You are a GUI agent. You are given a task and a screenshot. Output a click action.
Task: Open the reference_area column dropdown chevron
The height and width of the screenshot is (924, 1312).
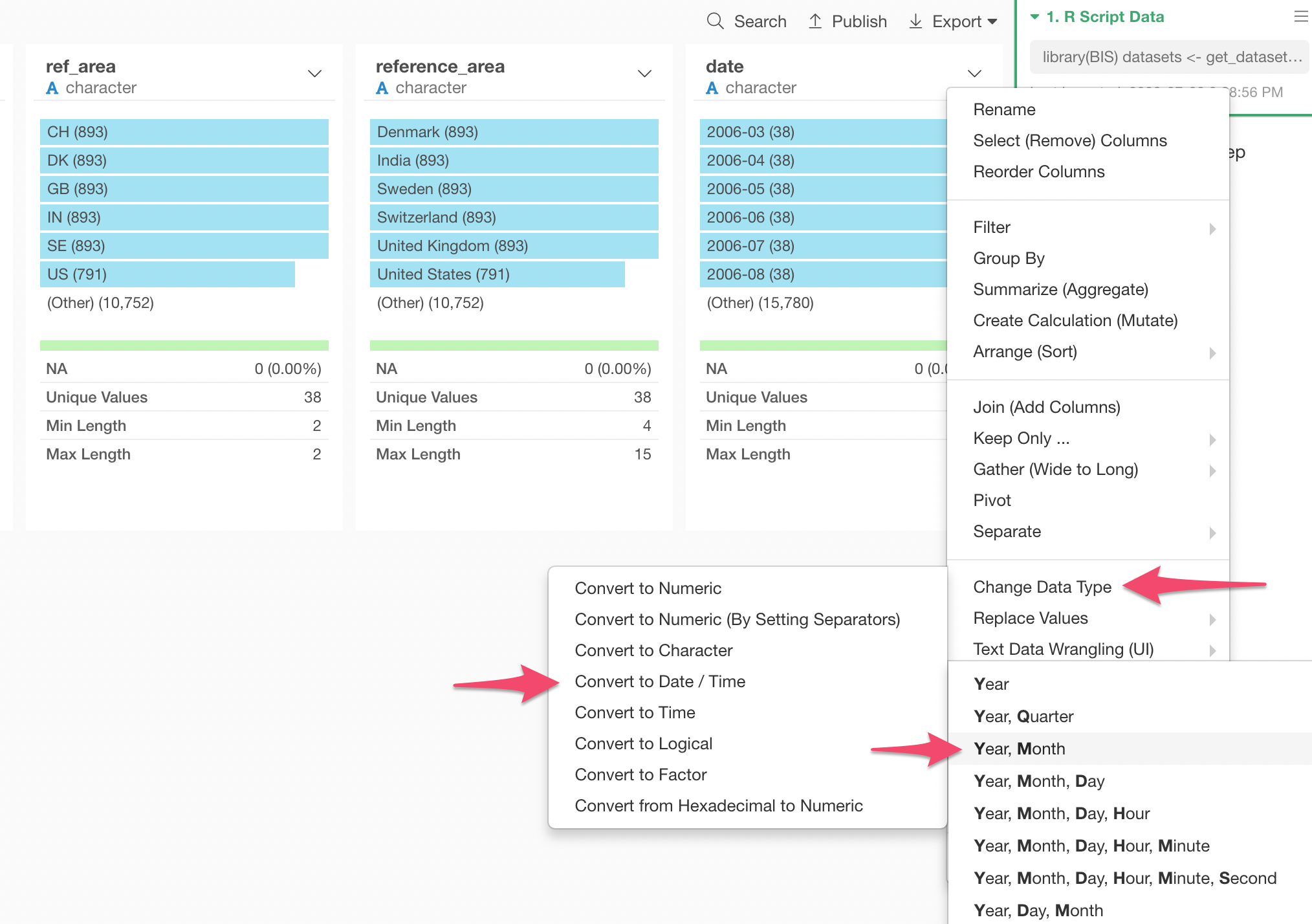coord(644,74)
